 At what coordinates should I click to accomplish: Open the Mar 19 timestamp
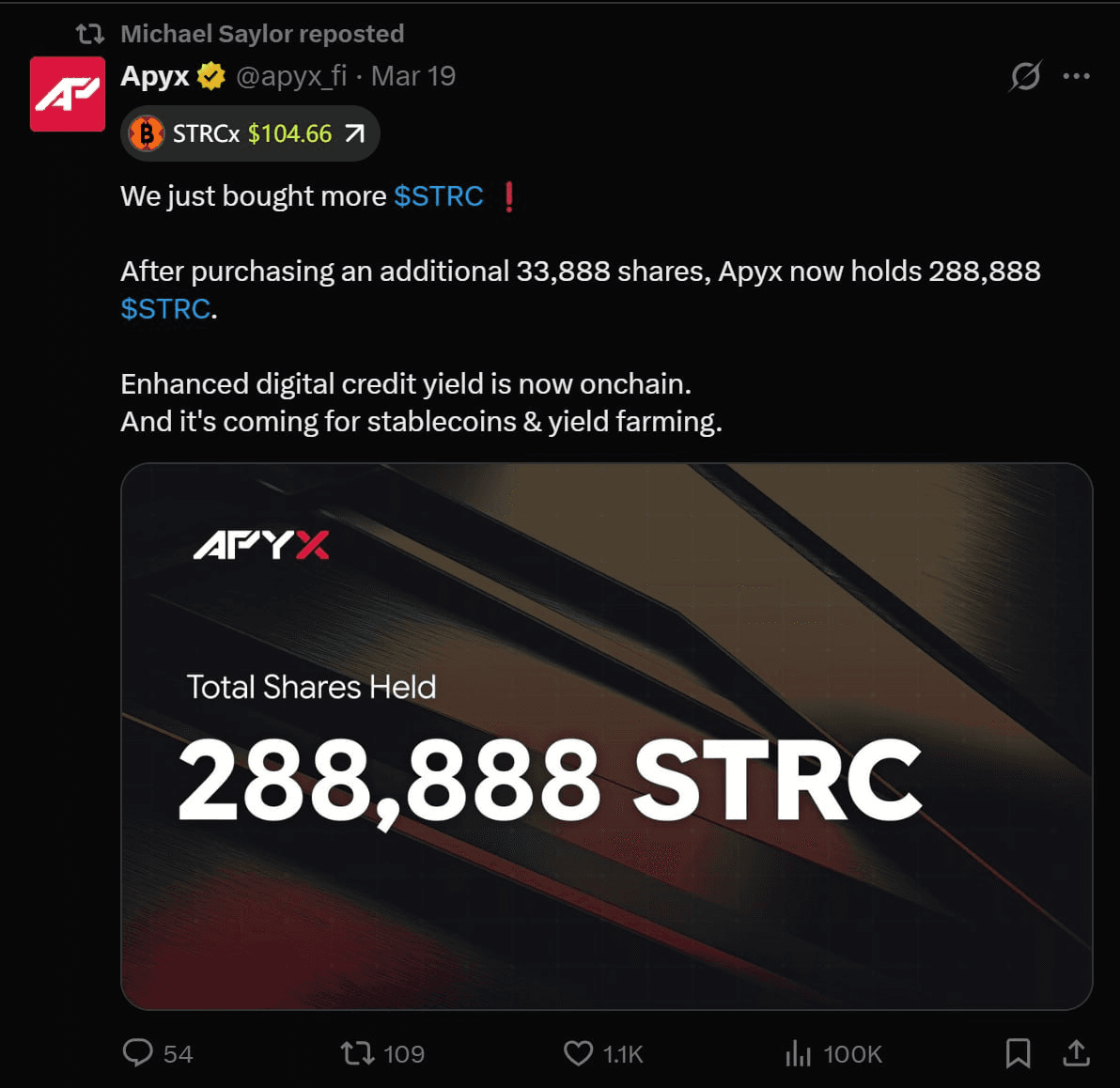coord(412,76)
